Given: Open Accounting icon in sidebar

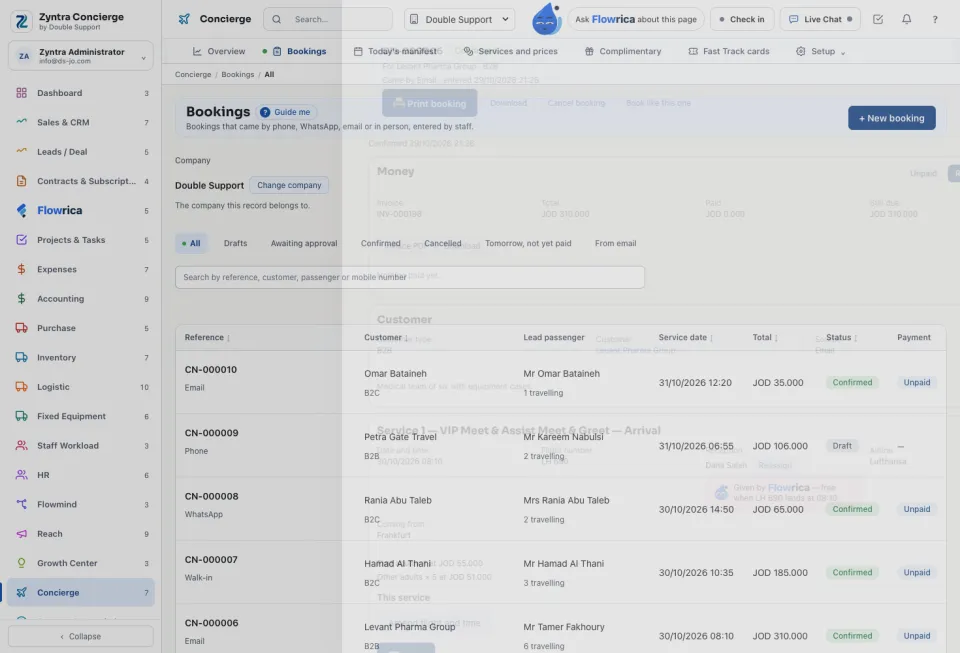Looking at the screenshot, I should pos(21,299).
